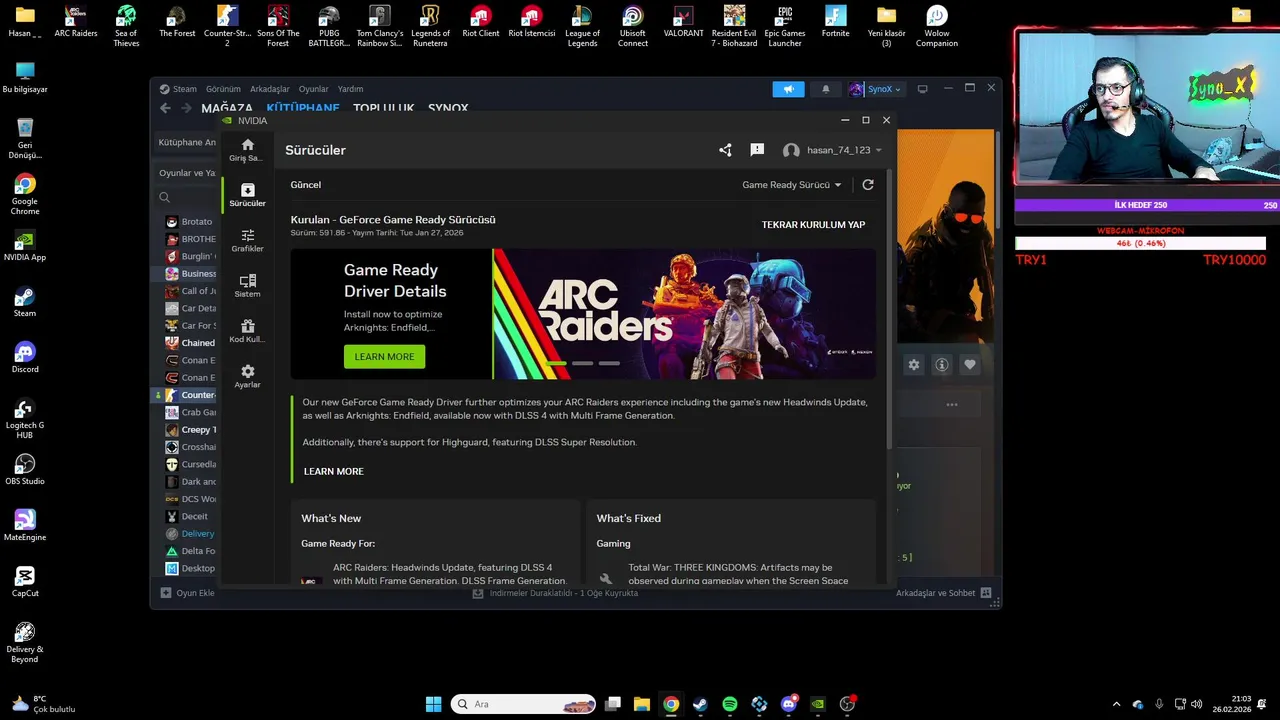Open the Kod Kullan redeem gift icon

[x=247, y=331]
